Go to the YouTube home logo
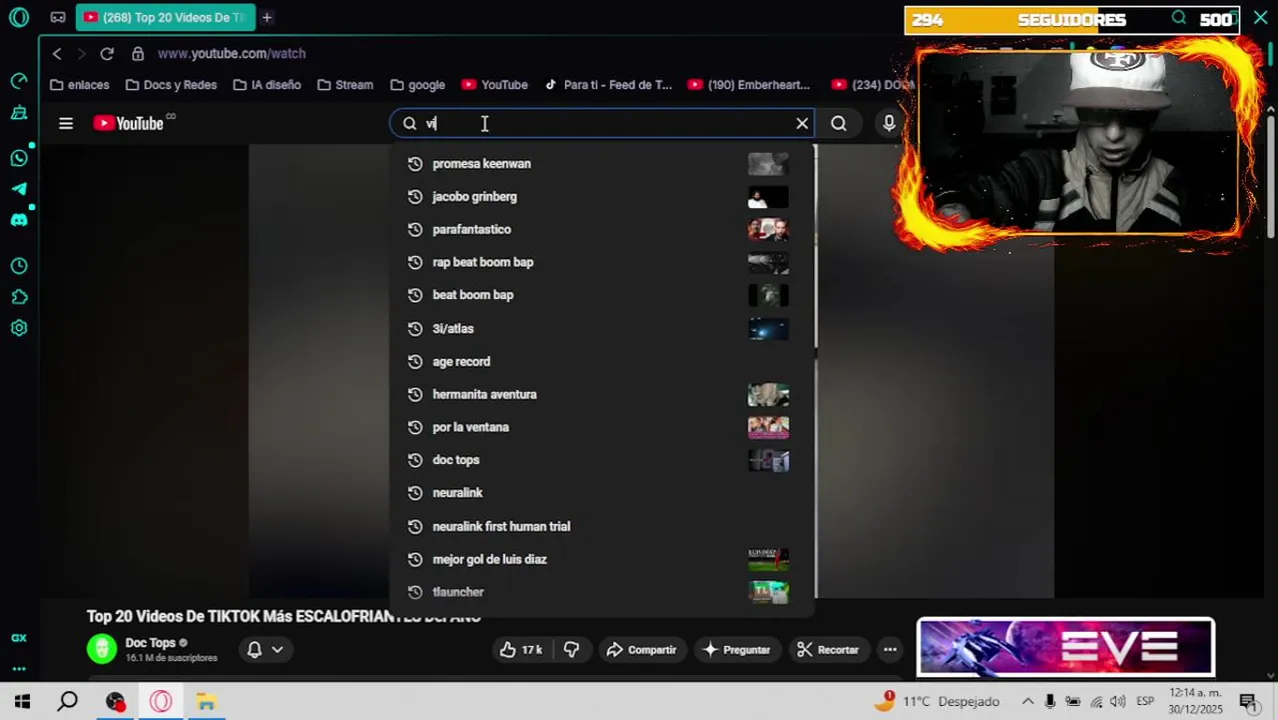The image size is (1278, 720). click(x=129, y=123)
